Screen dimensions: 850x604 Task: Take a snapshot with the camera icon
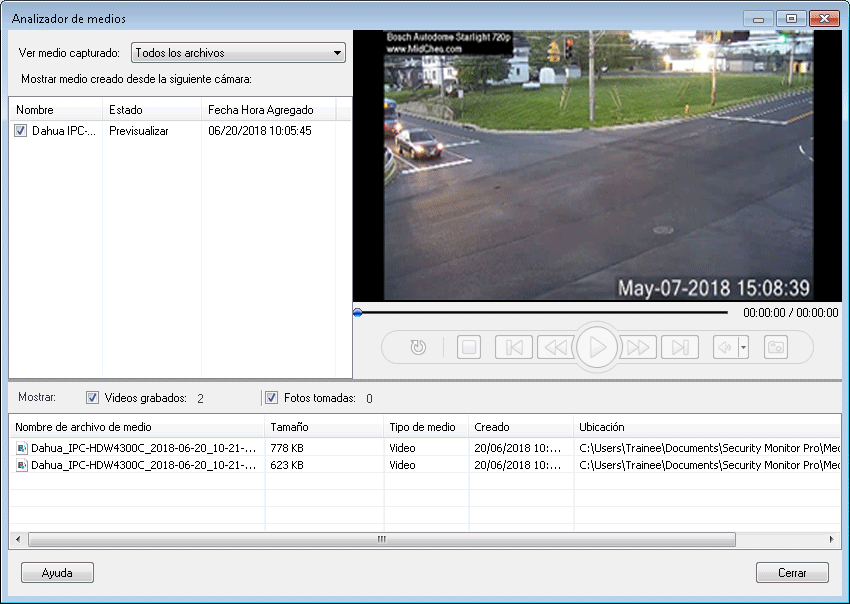pyautogui.click(x=775, y=347)
